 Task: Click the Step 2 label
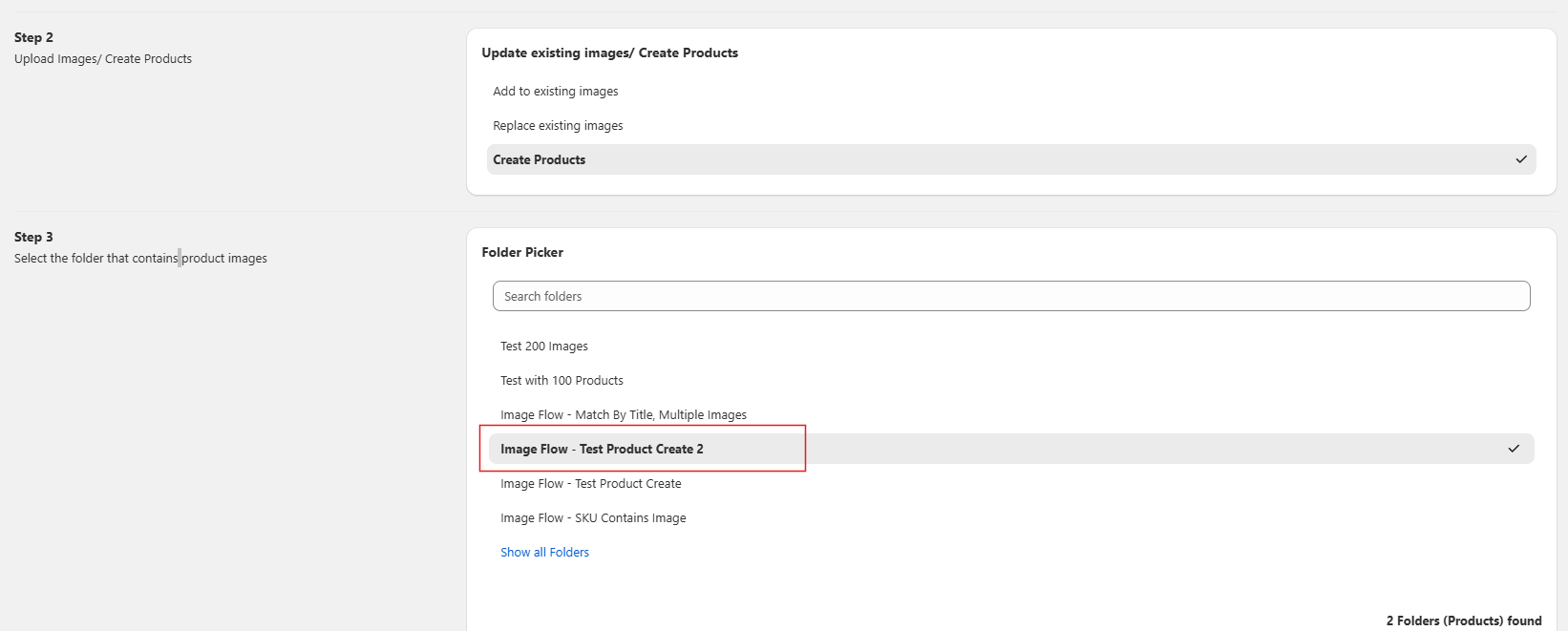[x=33, y=38]
